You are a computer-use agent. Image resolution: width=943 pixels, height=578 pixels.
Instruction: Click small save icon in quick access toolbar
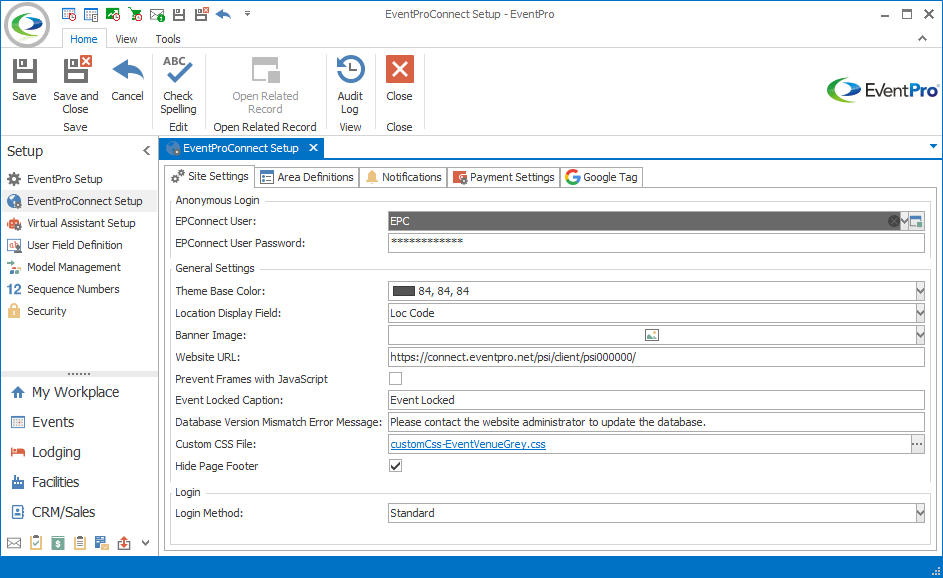tap(179, 14)
